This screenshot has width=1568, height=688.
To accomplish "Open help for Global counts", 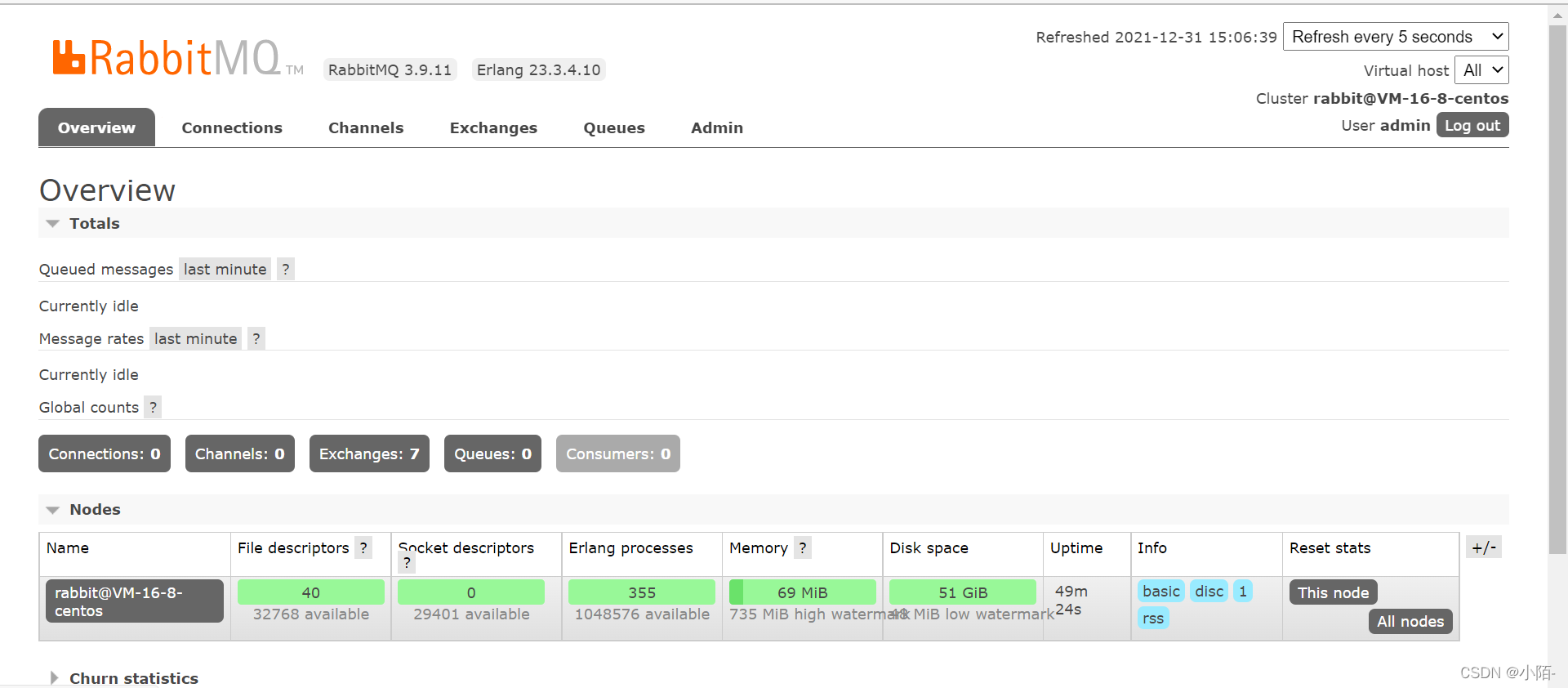I will pos(153,407).
